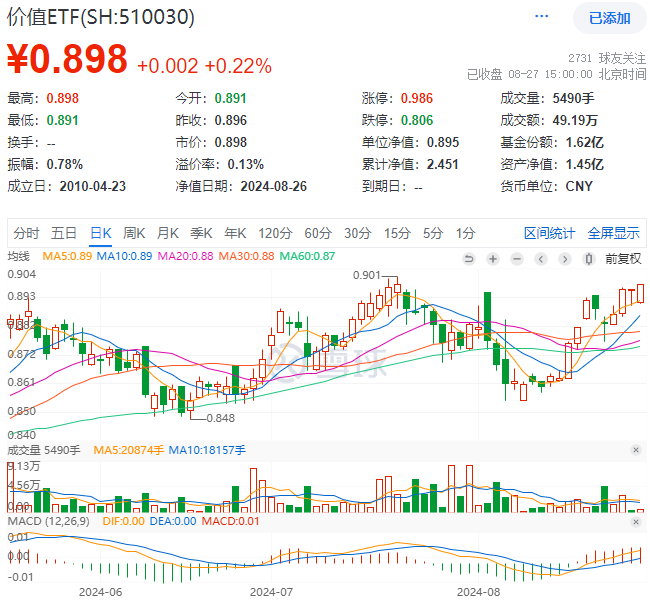The width and height of the screenshot is (650, 609).
Task: Open the 均线 moving average settings
Action: (20, 256)
